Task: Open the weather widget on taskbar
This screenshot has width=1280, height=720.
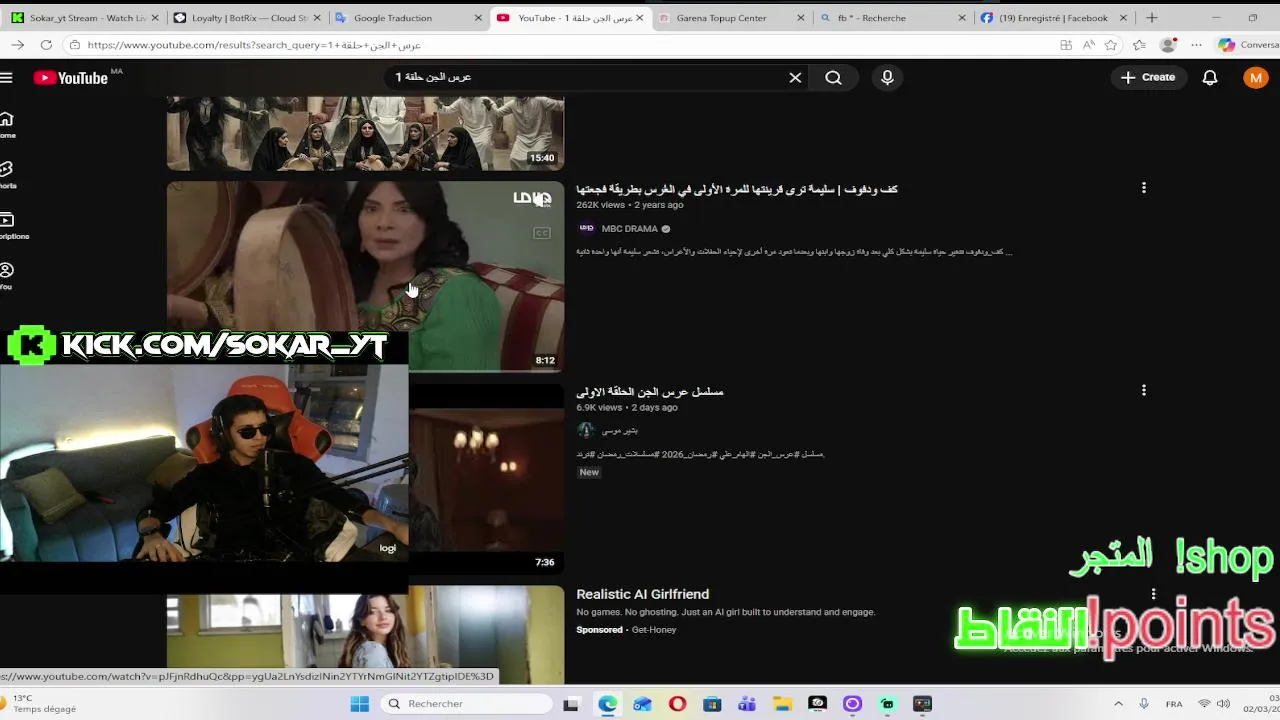Action: coord(40,704)
